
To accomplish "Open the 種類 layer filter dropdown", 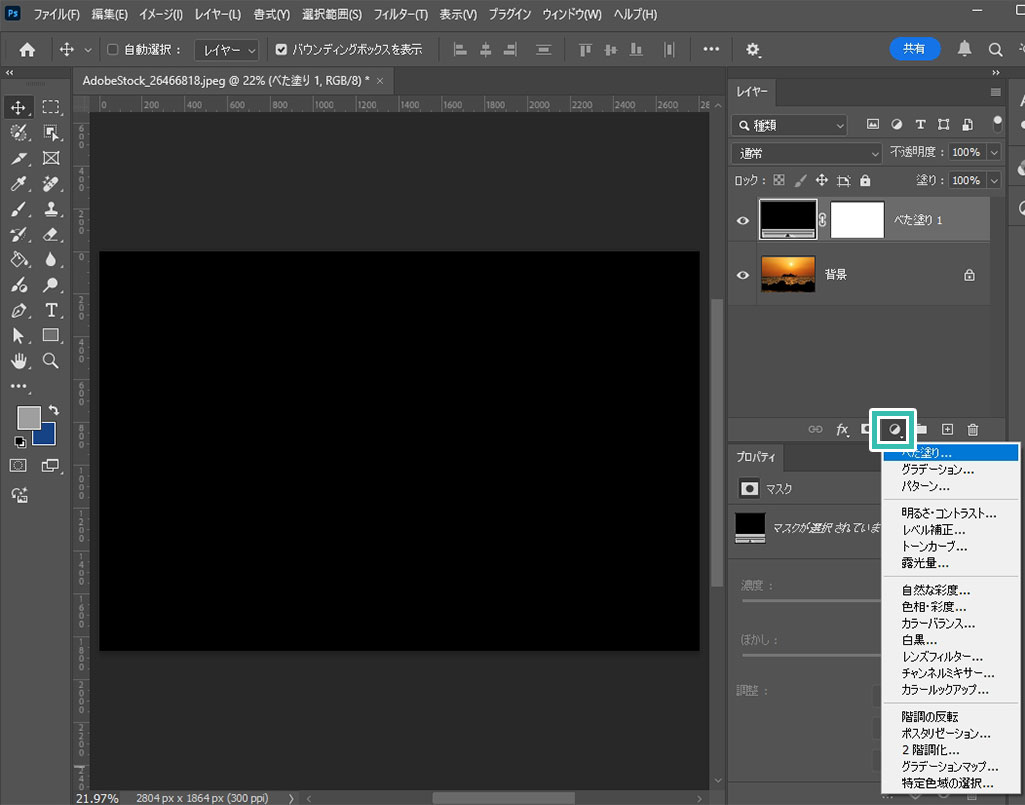I will (789, 125).
